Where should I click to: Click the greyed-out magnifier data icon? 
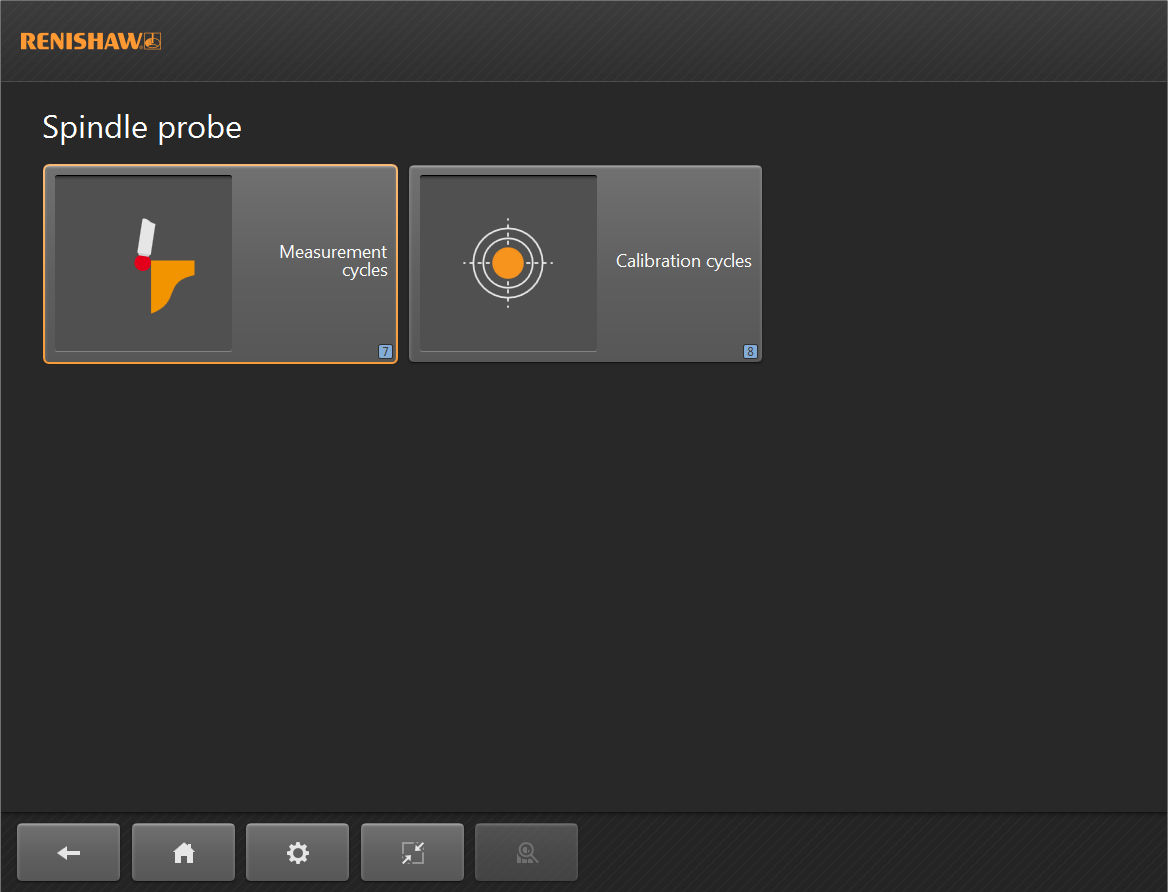(x=526, y=852)
